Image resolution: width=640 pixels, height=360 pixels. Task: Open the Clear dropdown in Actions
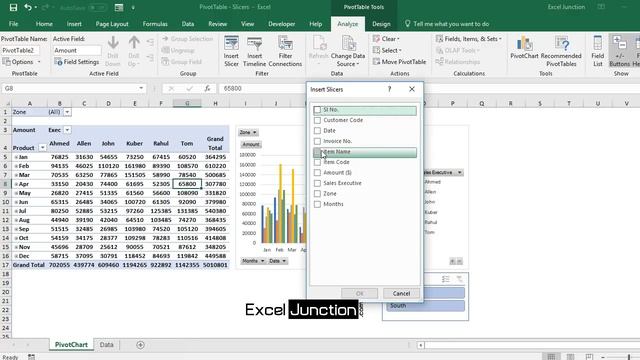tap(386, 39)
